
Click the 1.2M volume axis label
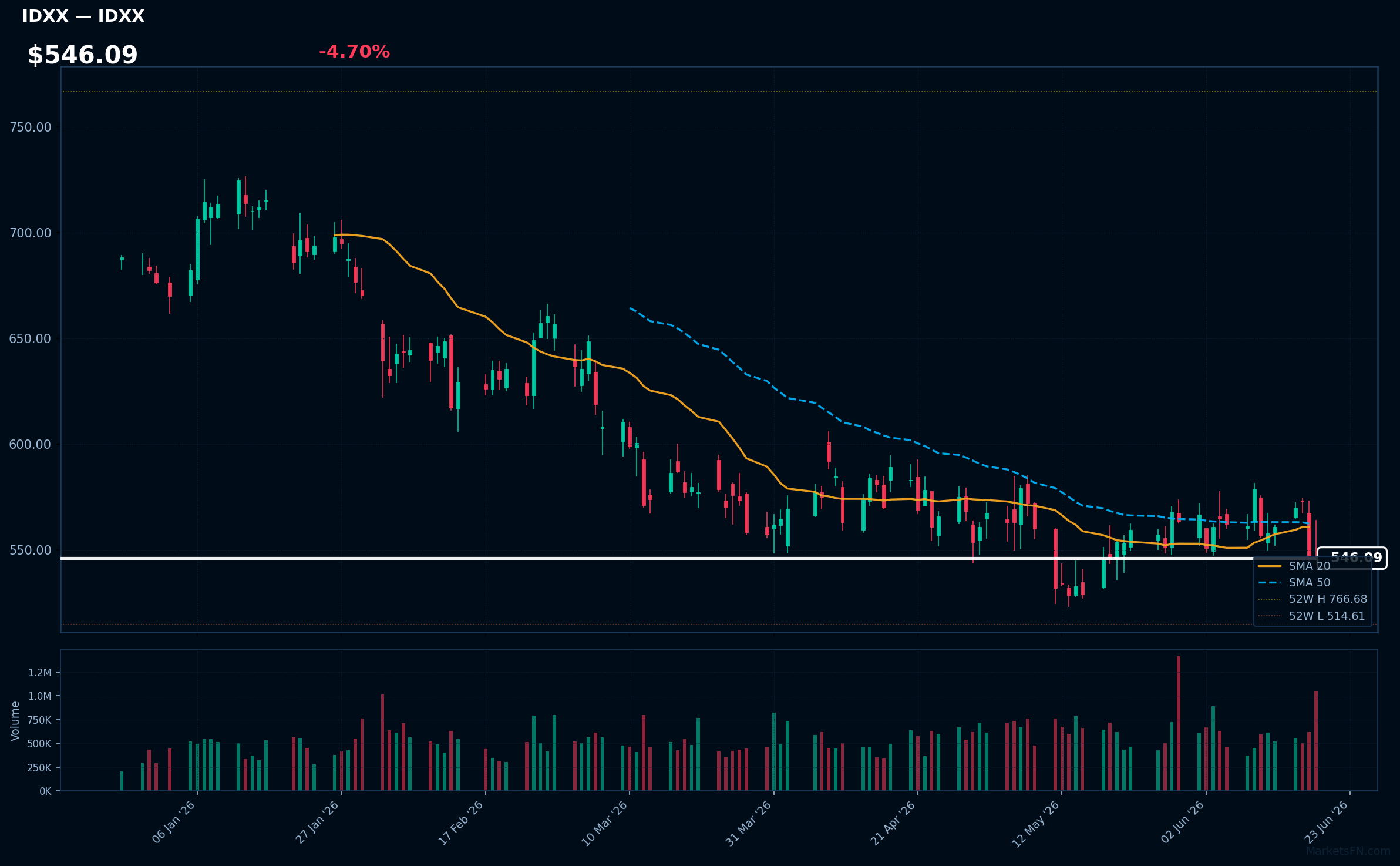40,673
